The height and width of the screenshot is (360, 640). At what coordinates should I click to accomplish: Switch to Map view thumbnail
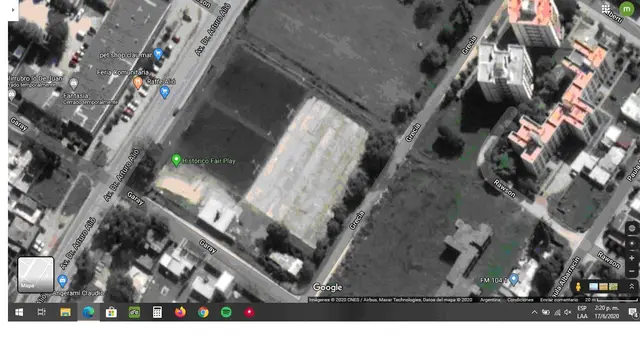[36, 274]
